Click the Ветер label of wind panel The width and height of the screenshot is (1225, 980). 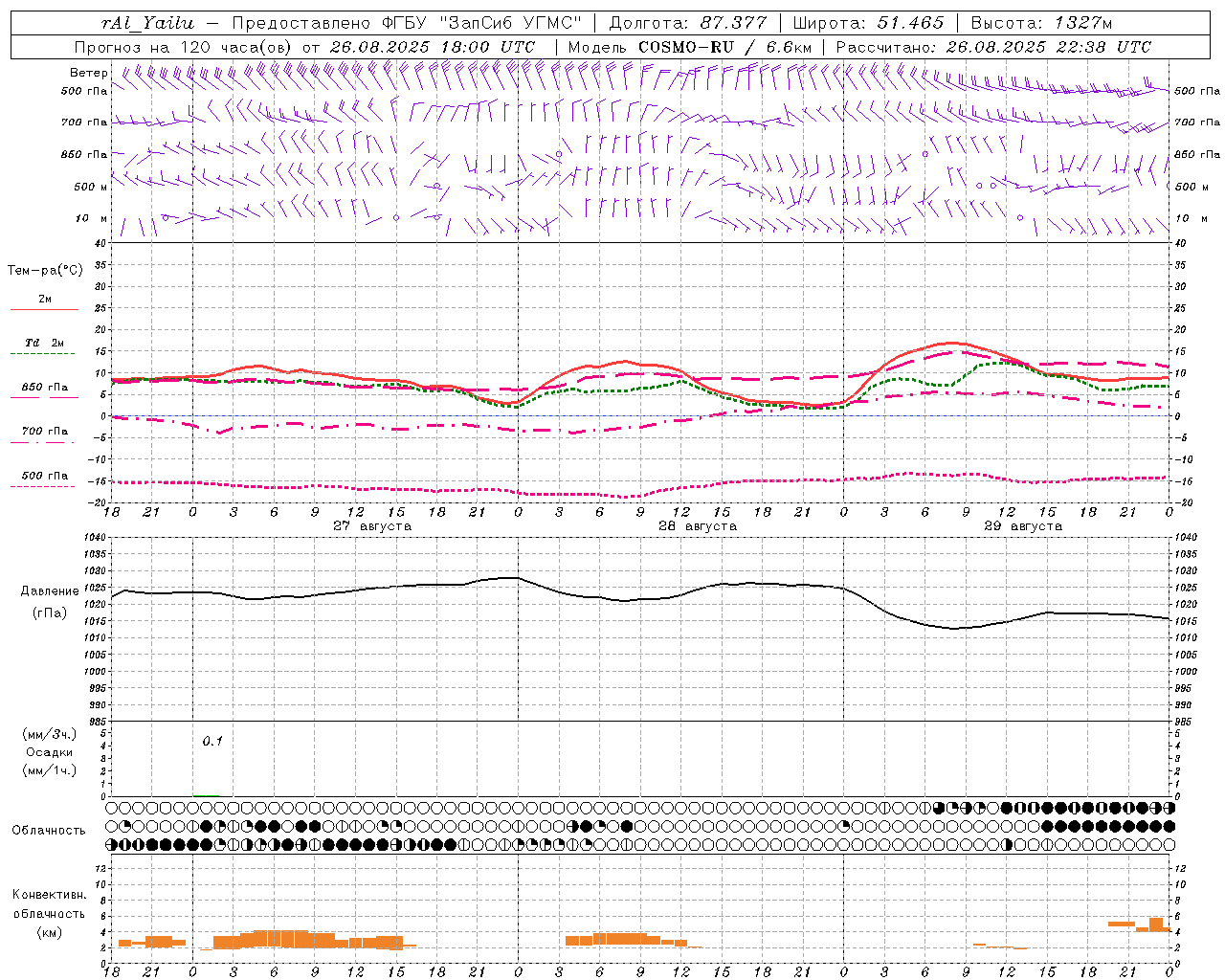click(88, 73)
